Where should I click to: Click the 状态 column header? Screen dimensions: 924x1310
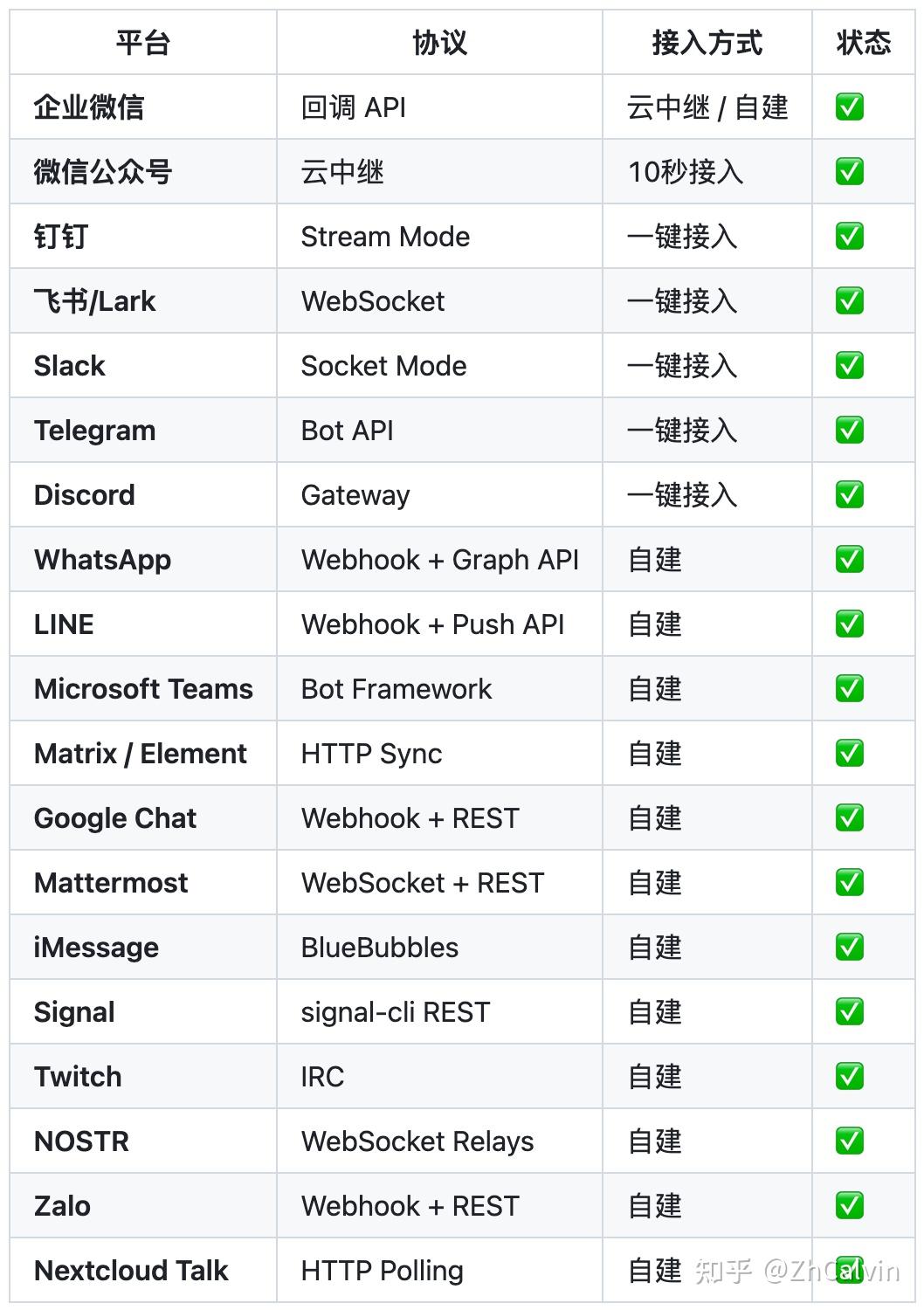863,43
